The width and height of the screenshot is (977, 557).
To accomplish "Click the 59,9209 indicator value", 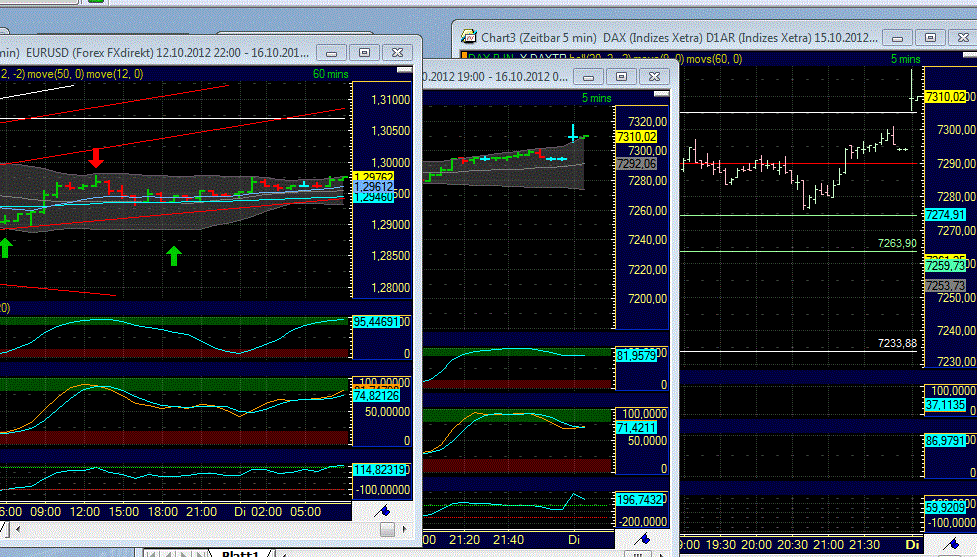I will (945, 508).
